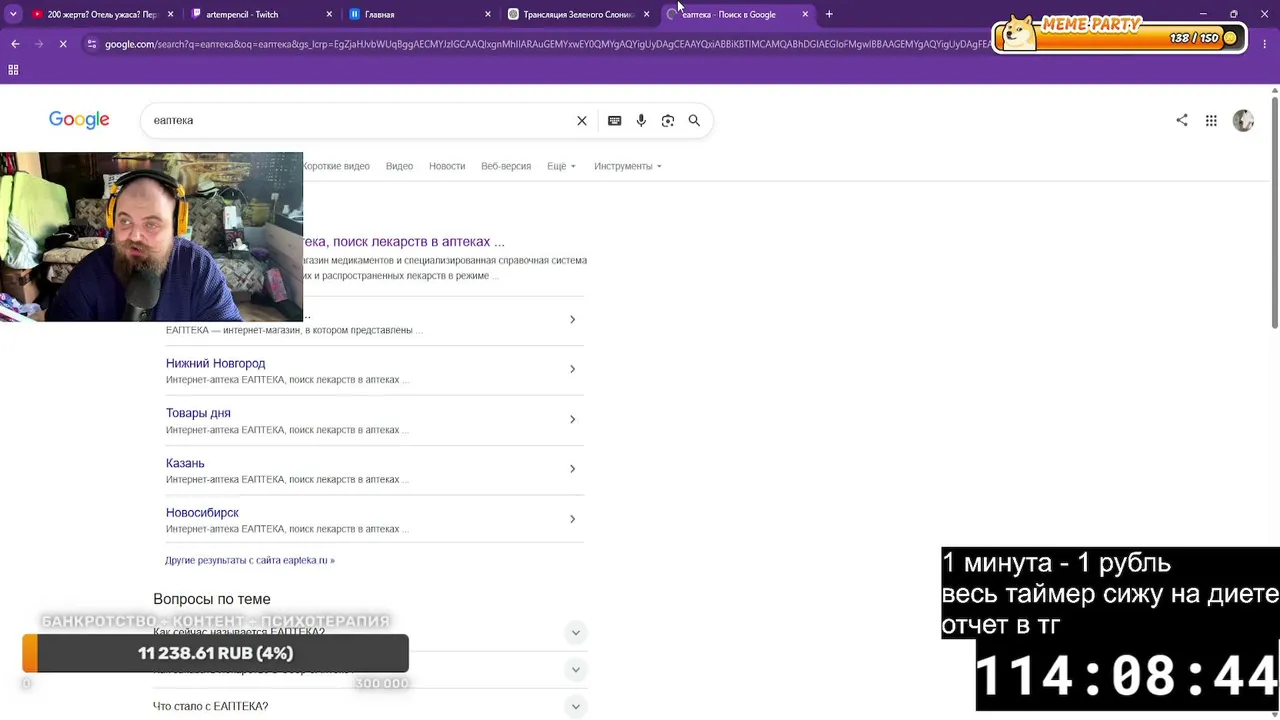Share these search results
This screenshot has height=720, width=1280.
(x=1182, y=120)
